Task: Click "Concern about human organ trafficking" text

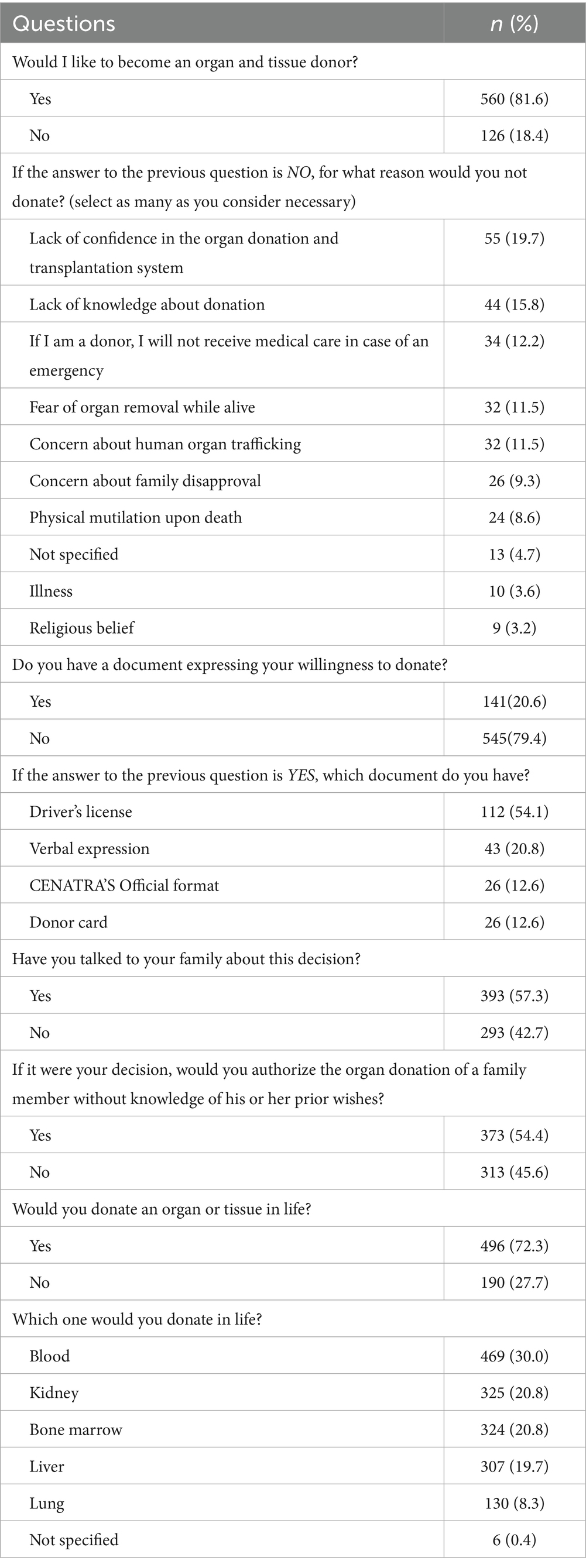Action: pyautogui.click(x=165, y=443)
